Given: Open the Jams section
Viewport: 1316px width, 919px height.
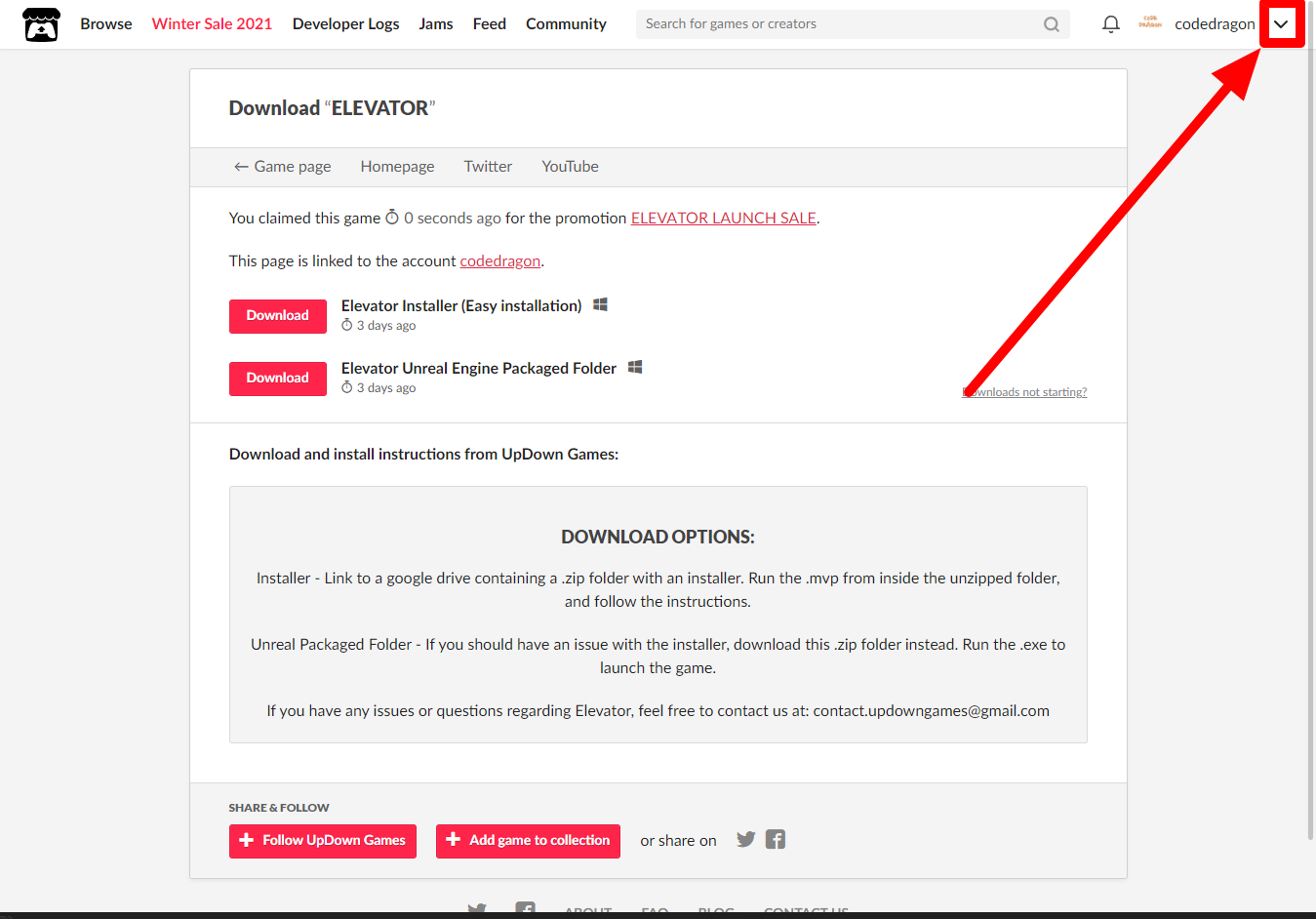Looking at the screenshot, I should (436, 23).
